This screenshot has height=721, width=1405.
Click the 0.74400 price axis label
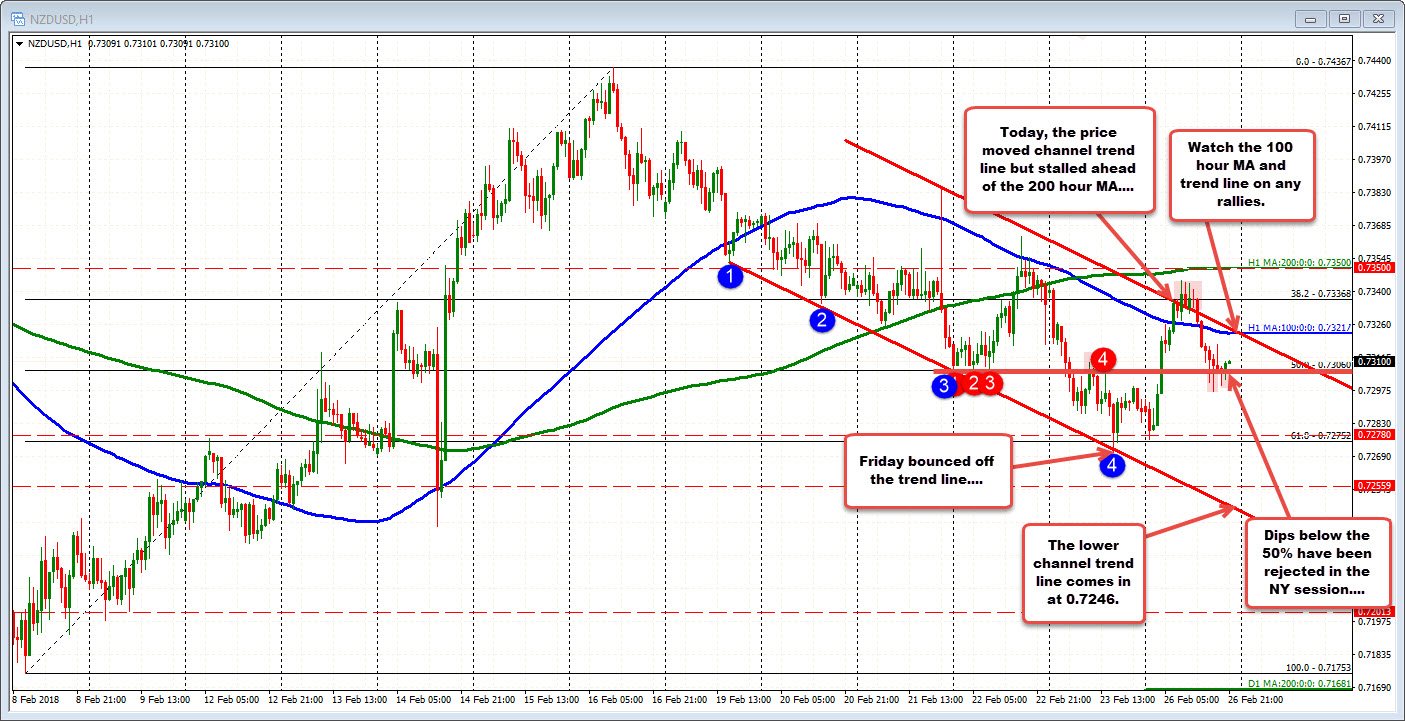tap(1376, 61)
